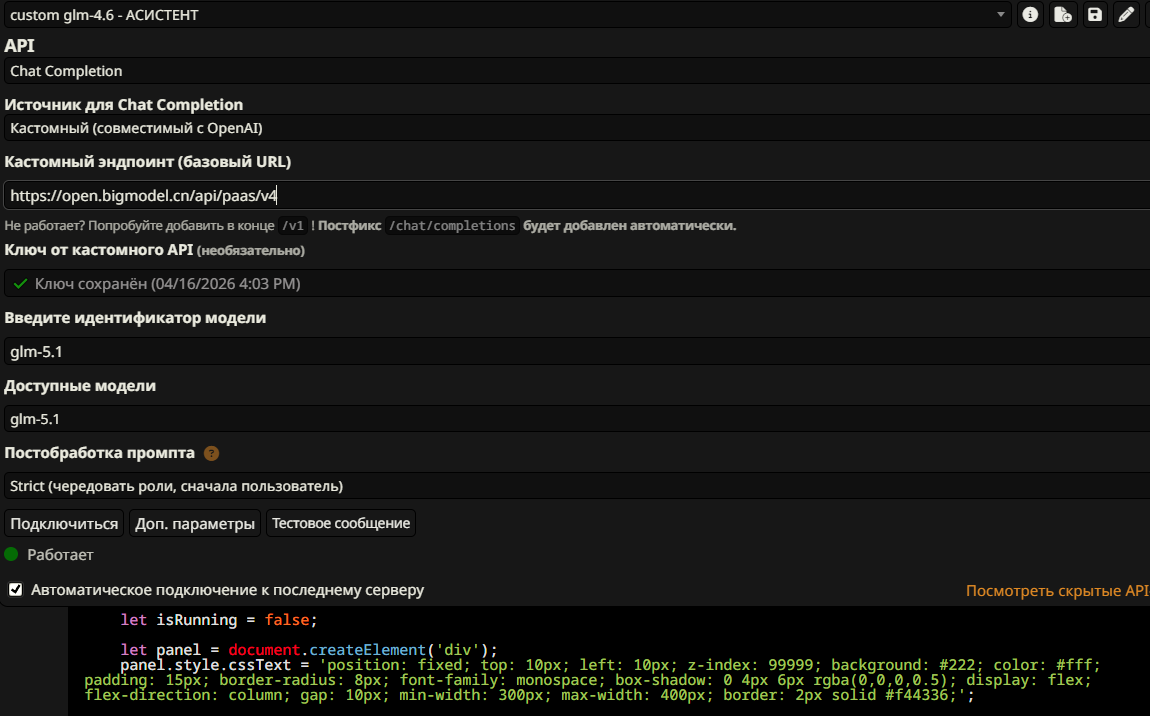The image size is (1150, 716).
Task: Open the API dropdown showing Chat Completion
Action: point(576,71)
